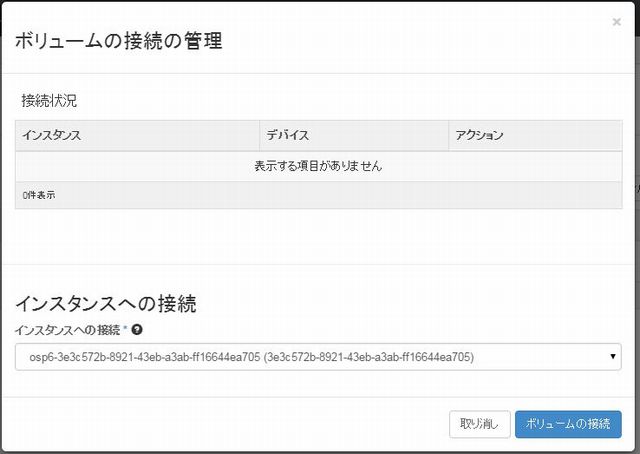The image size is (640, 454).
Task: Close the dialog with the × icon
Action: pyautogui.click(x=616, y=22)
